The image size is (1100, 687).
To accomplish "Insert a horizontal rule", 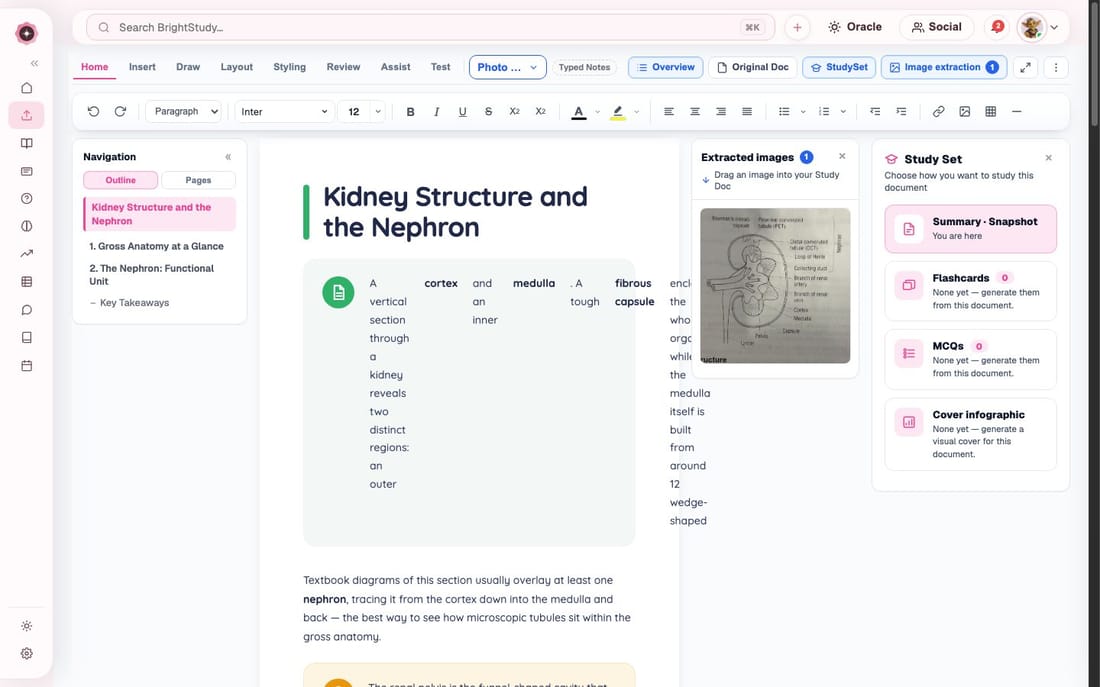I will [1017, 112].
